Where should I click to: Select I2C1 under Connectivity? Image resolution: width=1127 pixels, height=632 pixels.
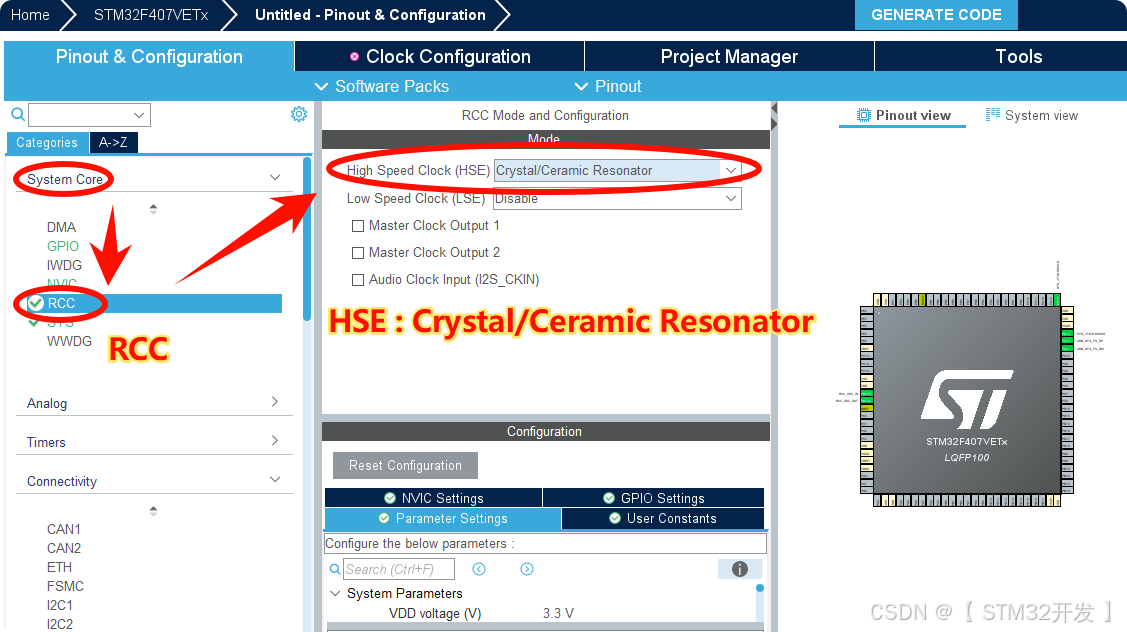60,605
